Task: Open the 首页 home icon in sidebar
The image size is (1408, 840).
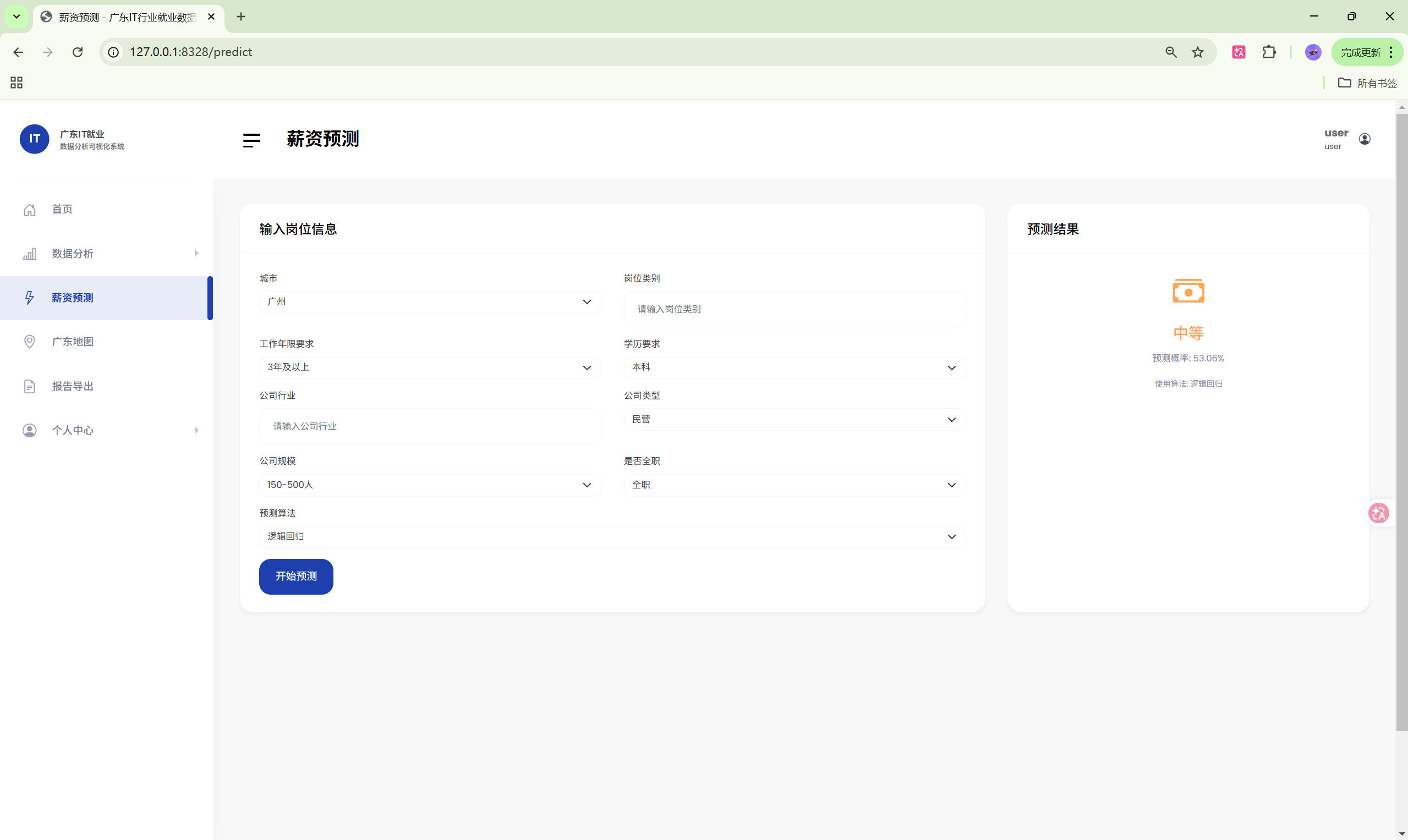Action: [30, 209]
